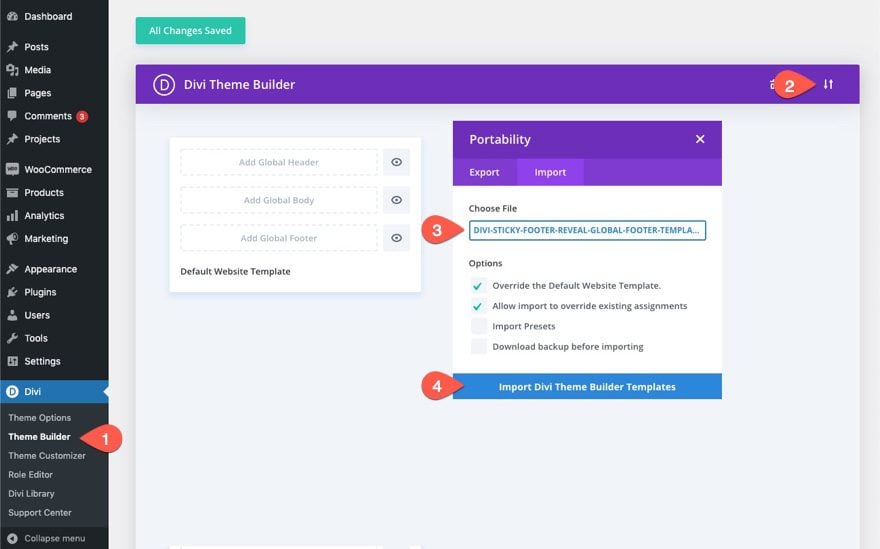The width and height of the screenshot is (880, 549).
Task: Toggle Global Header visibility eye icon
Action: 396,162
